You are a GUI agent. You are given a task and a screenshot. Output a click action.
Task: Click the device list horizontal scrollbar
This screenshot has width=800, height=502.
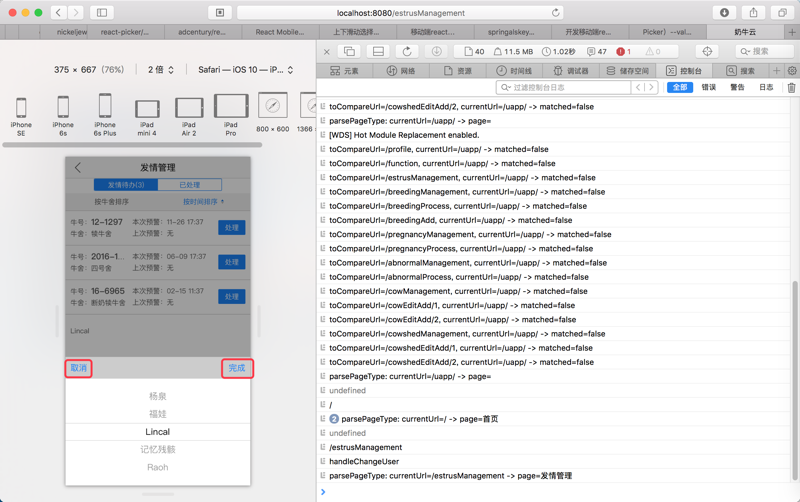(x=132, y=145)
